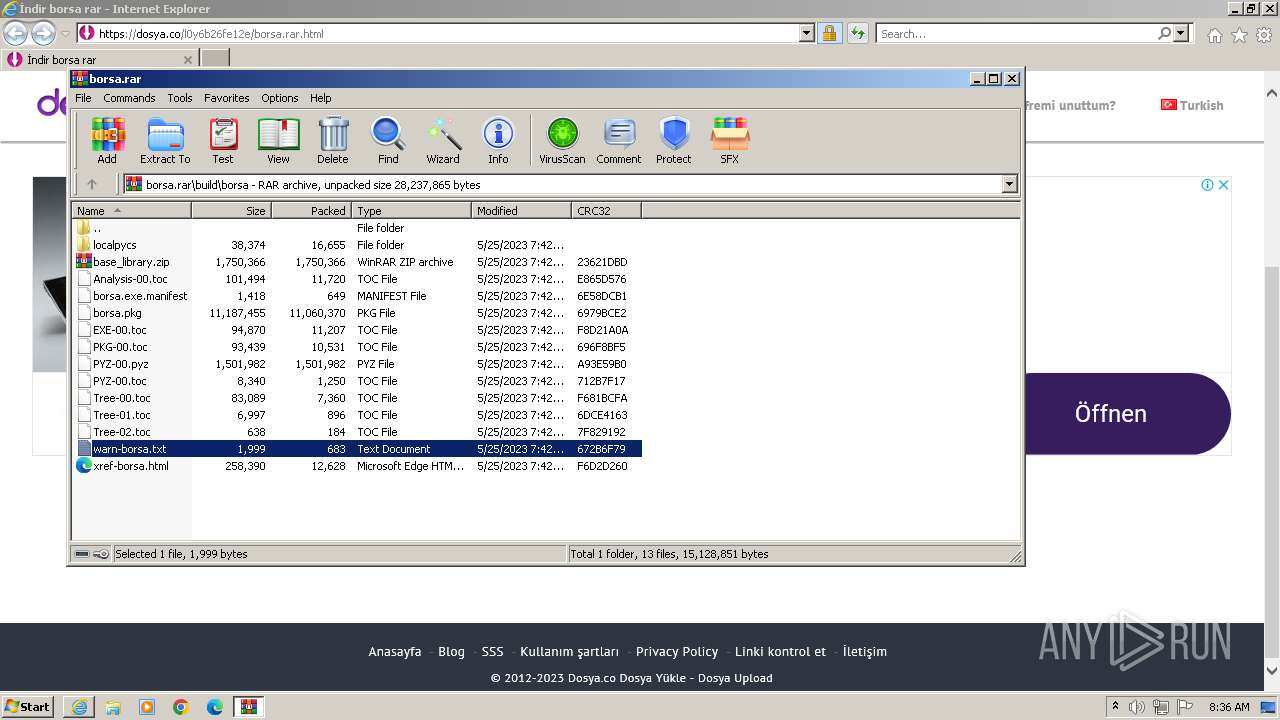The image size is (1280, 720).
Task: Open the Favorites menu
Action: pos(227,98)
